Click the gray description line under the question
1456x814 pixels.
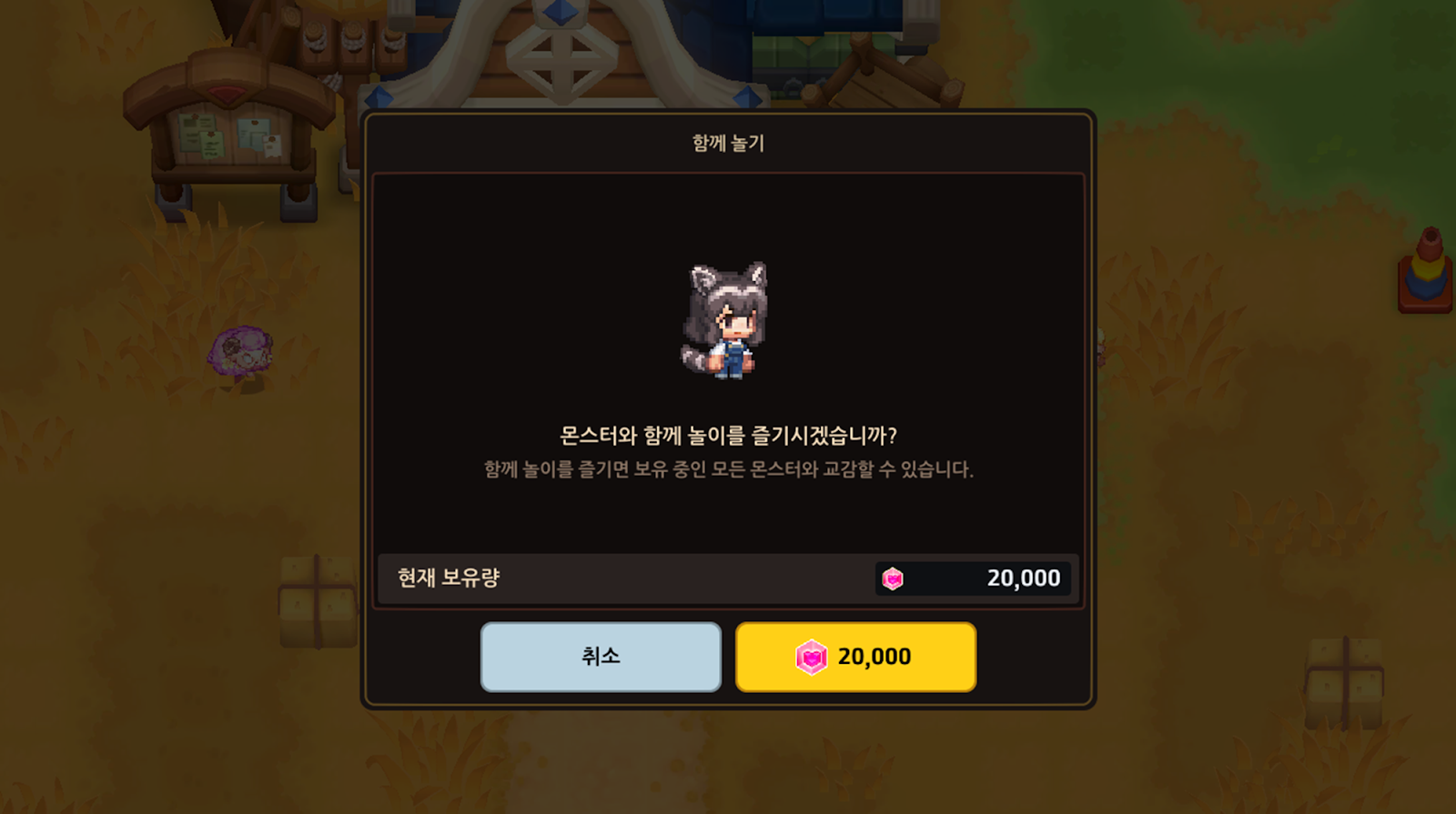(728, 469)
